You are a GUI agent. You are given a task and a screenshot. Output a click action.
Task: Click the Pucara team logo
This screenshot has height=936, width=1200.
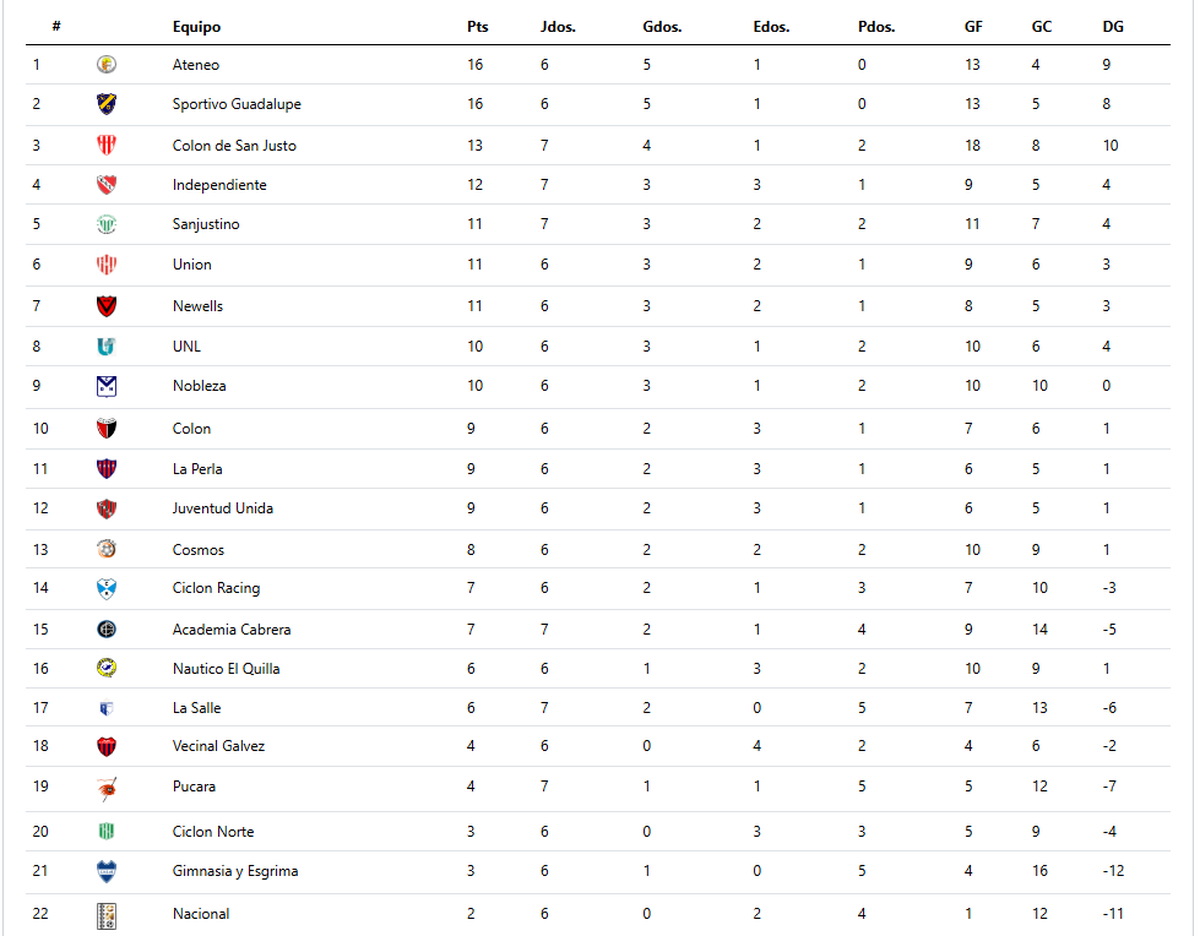tap(106, 788)
